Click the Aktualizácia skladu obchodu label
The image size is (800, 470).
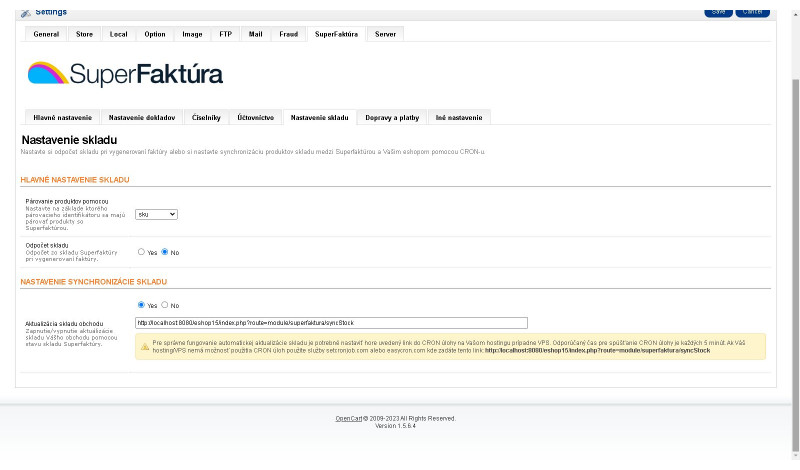tap(64, 324)
